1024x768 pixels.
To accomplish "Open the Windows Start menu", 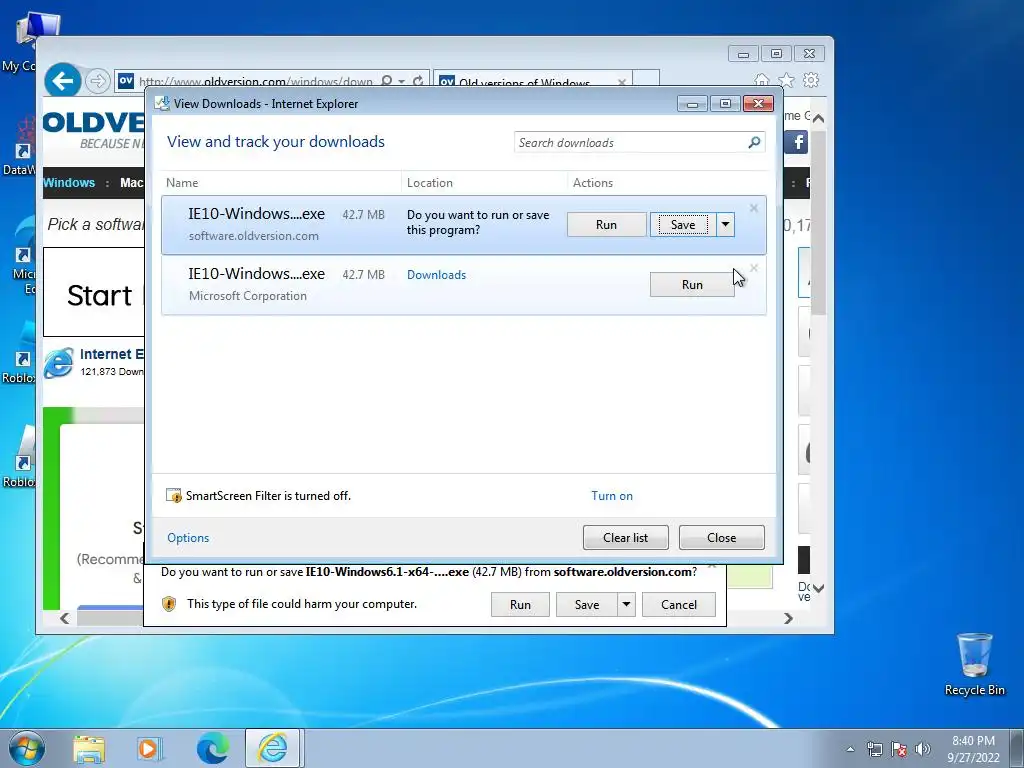I will (x=27, y=748).
